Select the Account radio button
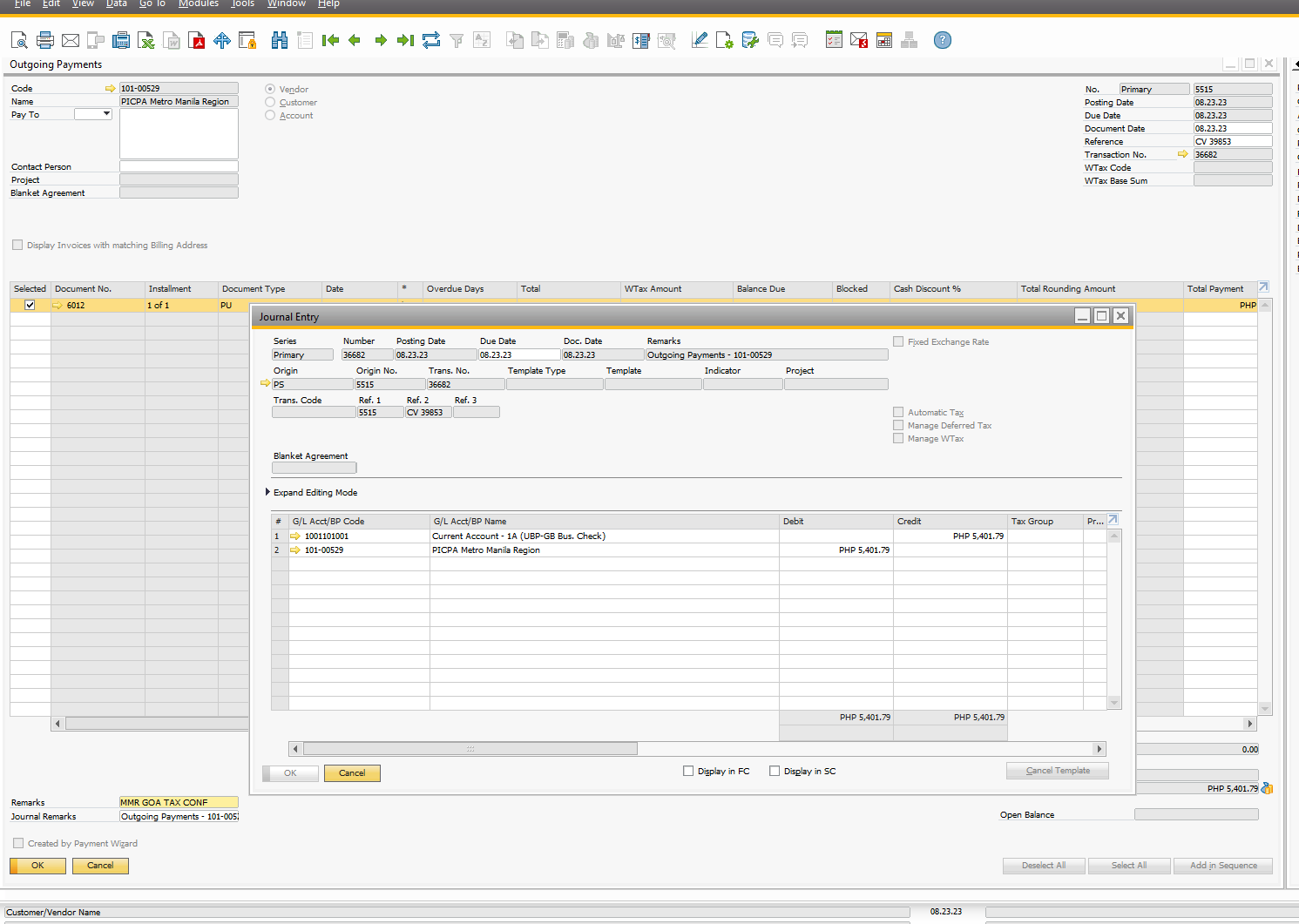This screenshot has height=924, width=1299. pos(270,115)
